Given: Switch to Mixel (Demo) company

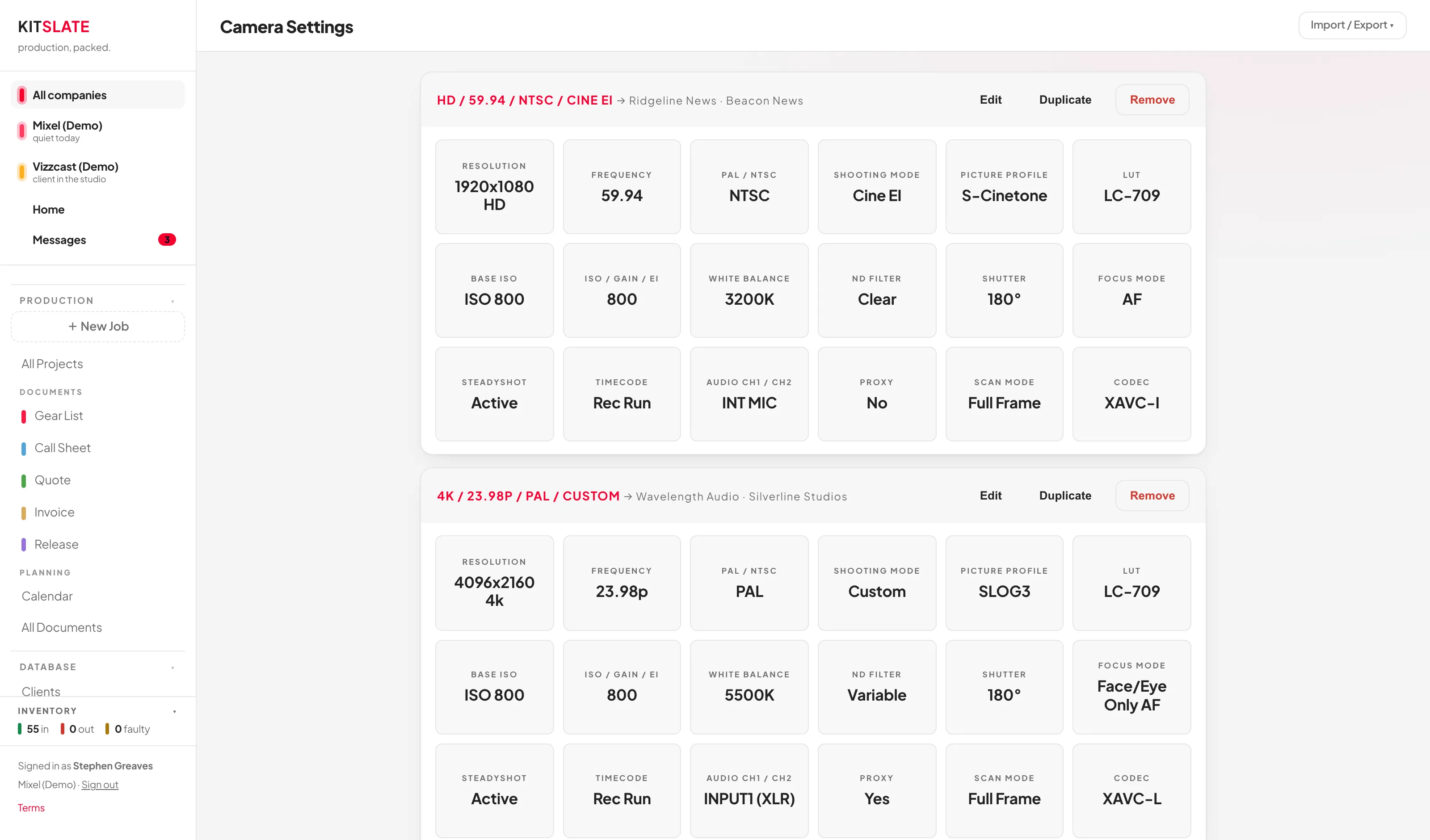Looking at the screenshot, I should coord(97,130).
